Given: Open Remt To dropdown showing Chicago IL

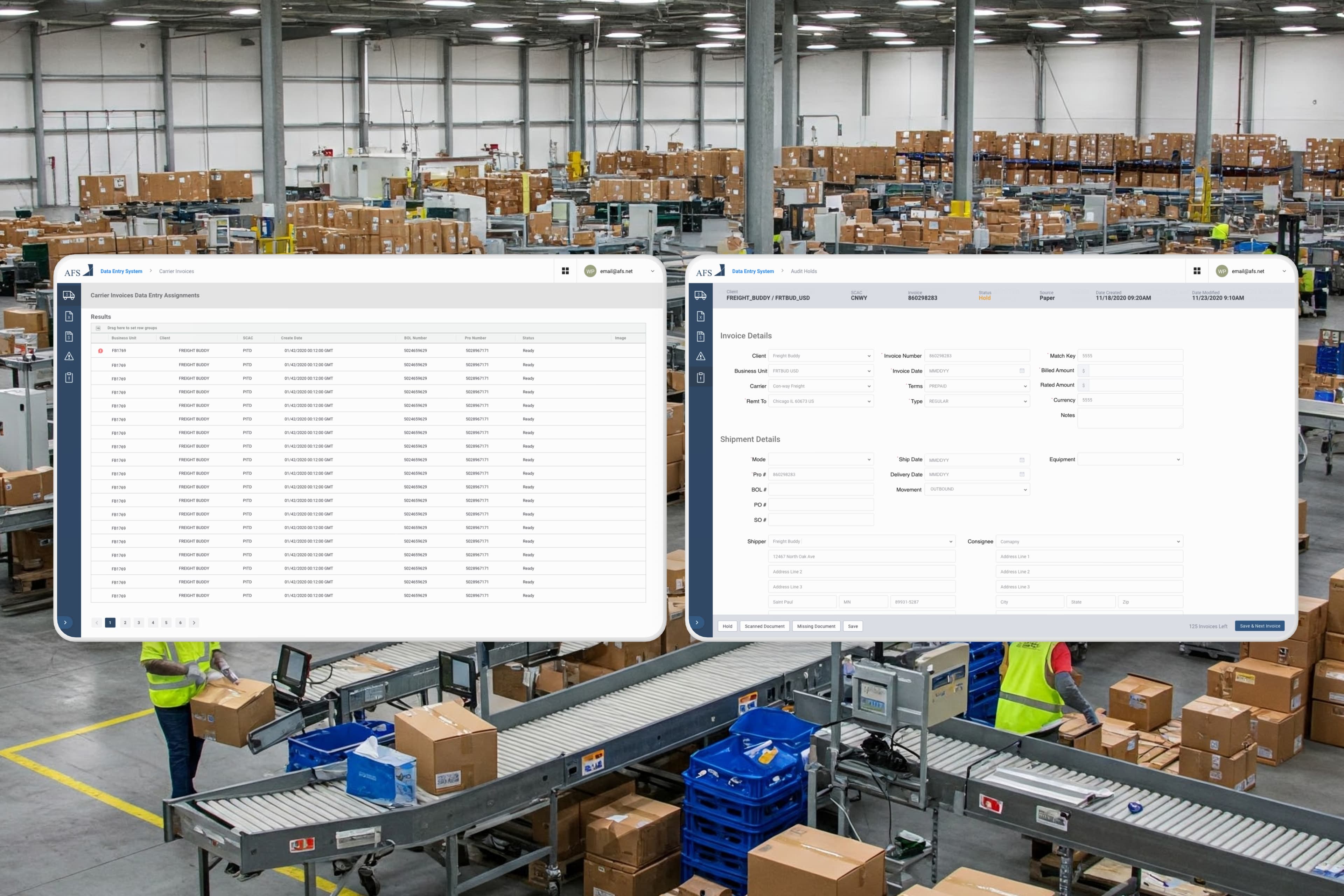Looking at the screenshot, I should coord(820,401).
